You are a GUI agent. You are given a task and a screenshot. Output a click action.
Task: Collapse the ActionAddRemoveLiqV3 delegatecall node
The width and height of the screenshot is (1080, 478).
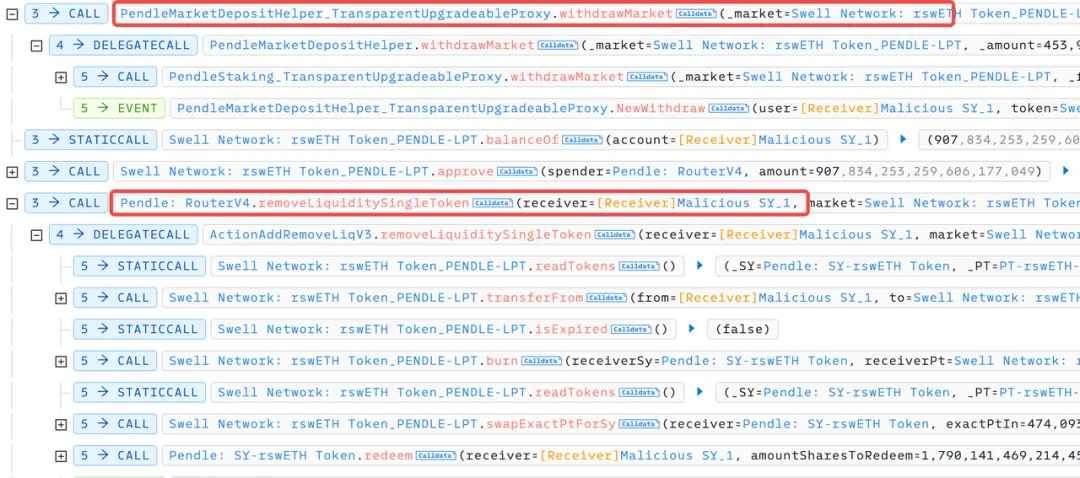click(x=37, y=235)
